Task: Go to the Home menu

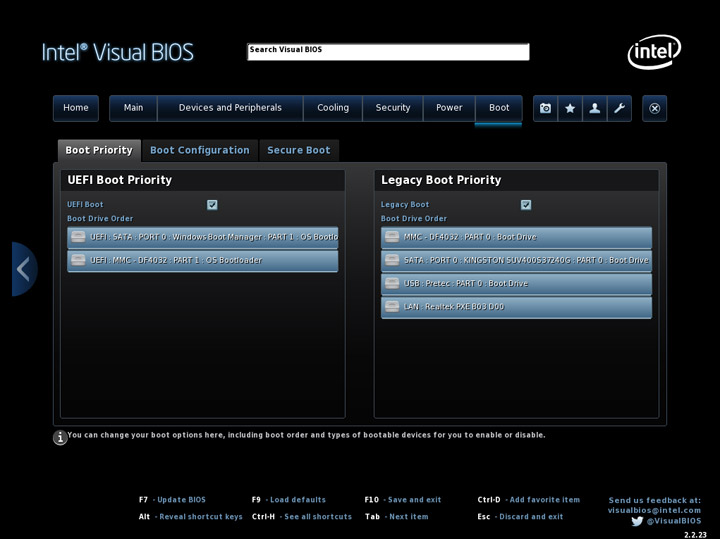Action: (76, 108)
